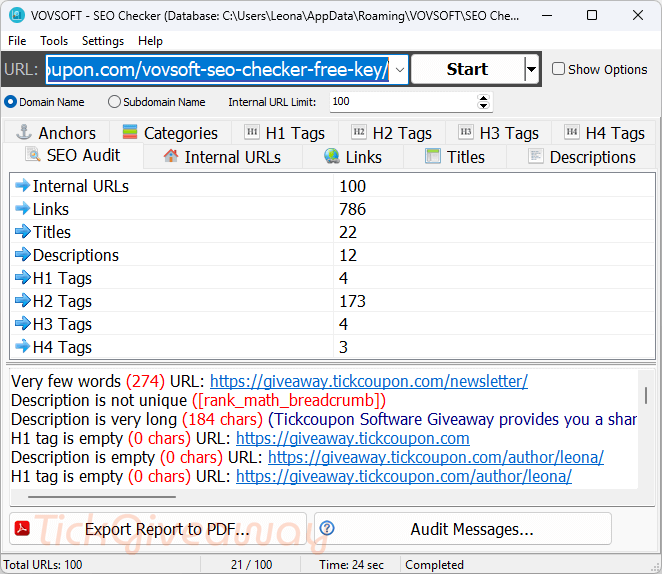
Task: Click the arrow icon beside Titles row
Action: click(22, 231)
